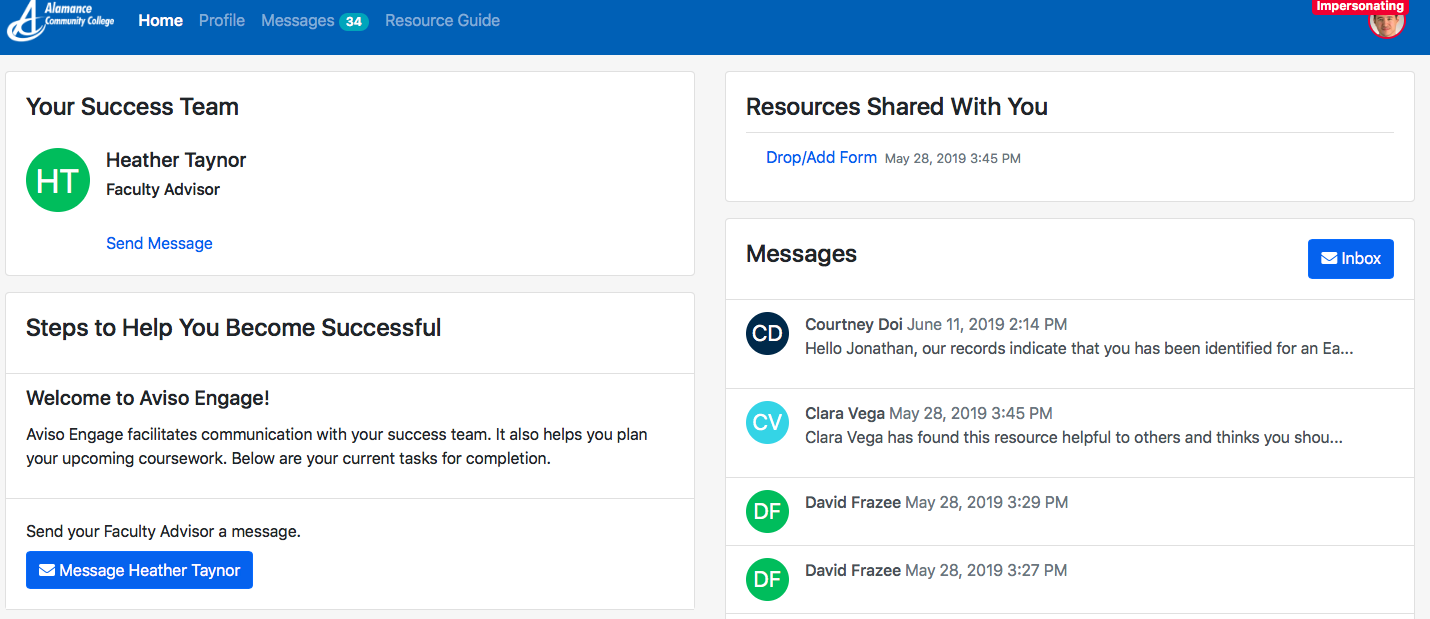Open the Drop/Add Form resource
This screenshot has height=619, width=1430.
point(821,157)
